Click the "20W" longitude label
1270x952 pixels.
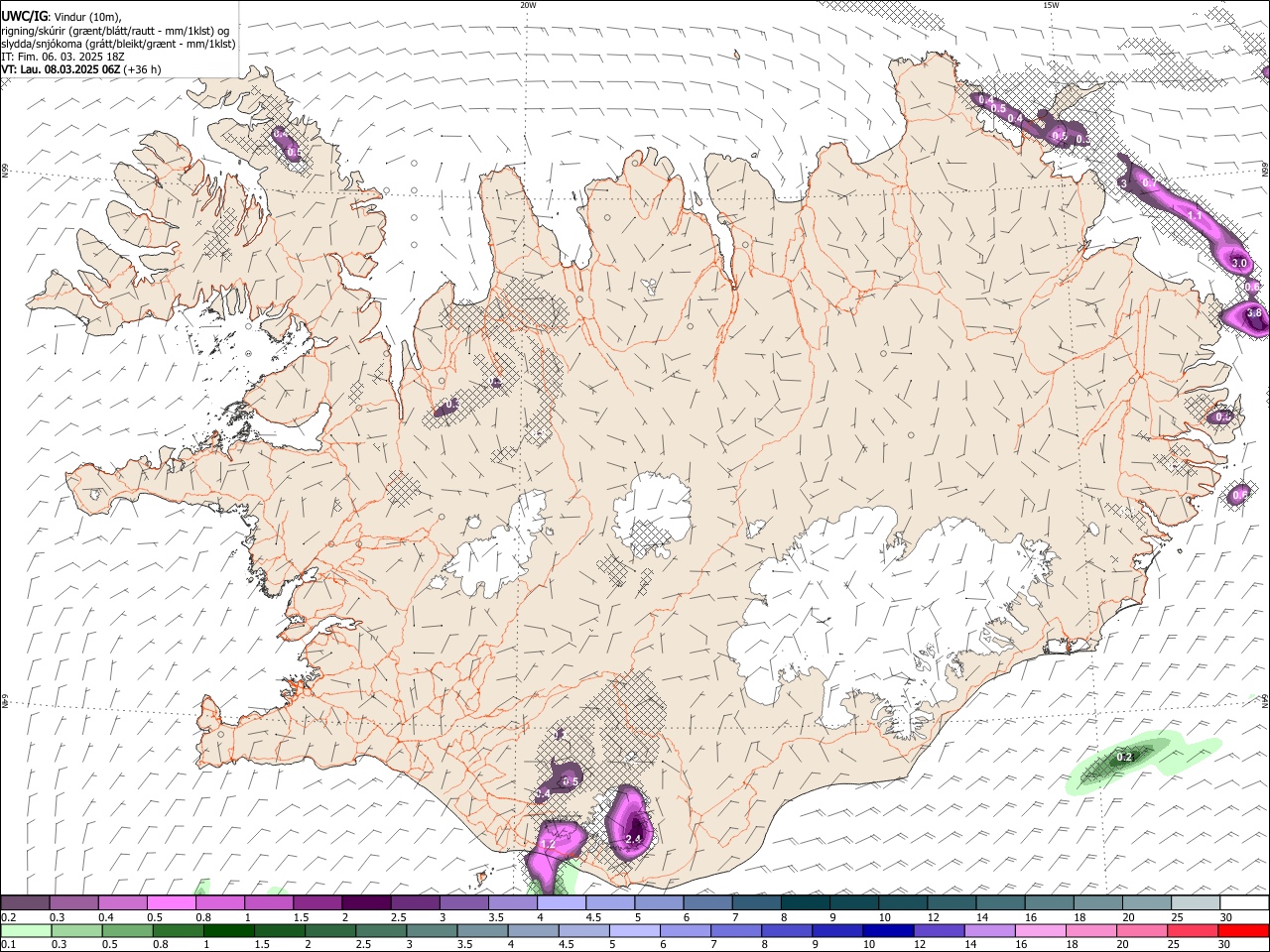pos(528,5)
